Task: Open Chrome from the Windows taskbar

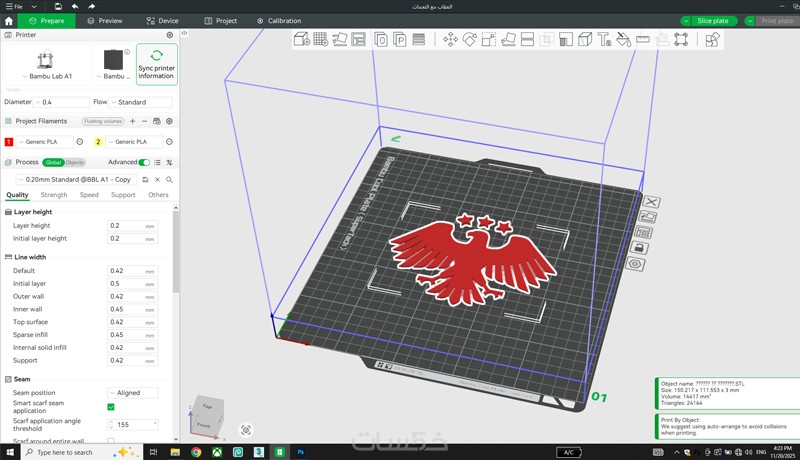Action: tap(196, 452)
